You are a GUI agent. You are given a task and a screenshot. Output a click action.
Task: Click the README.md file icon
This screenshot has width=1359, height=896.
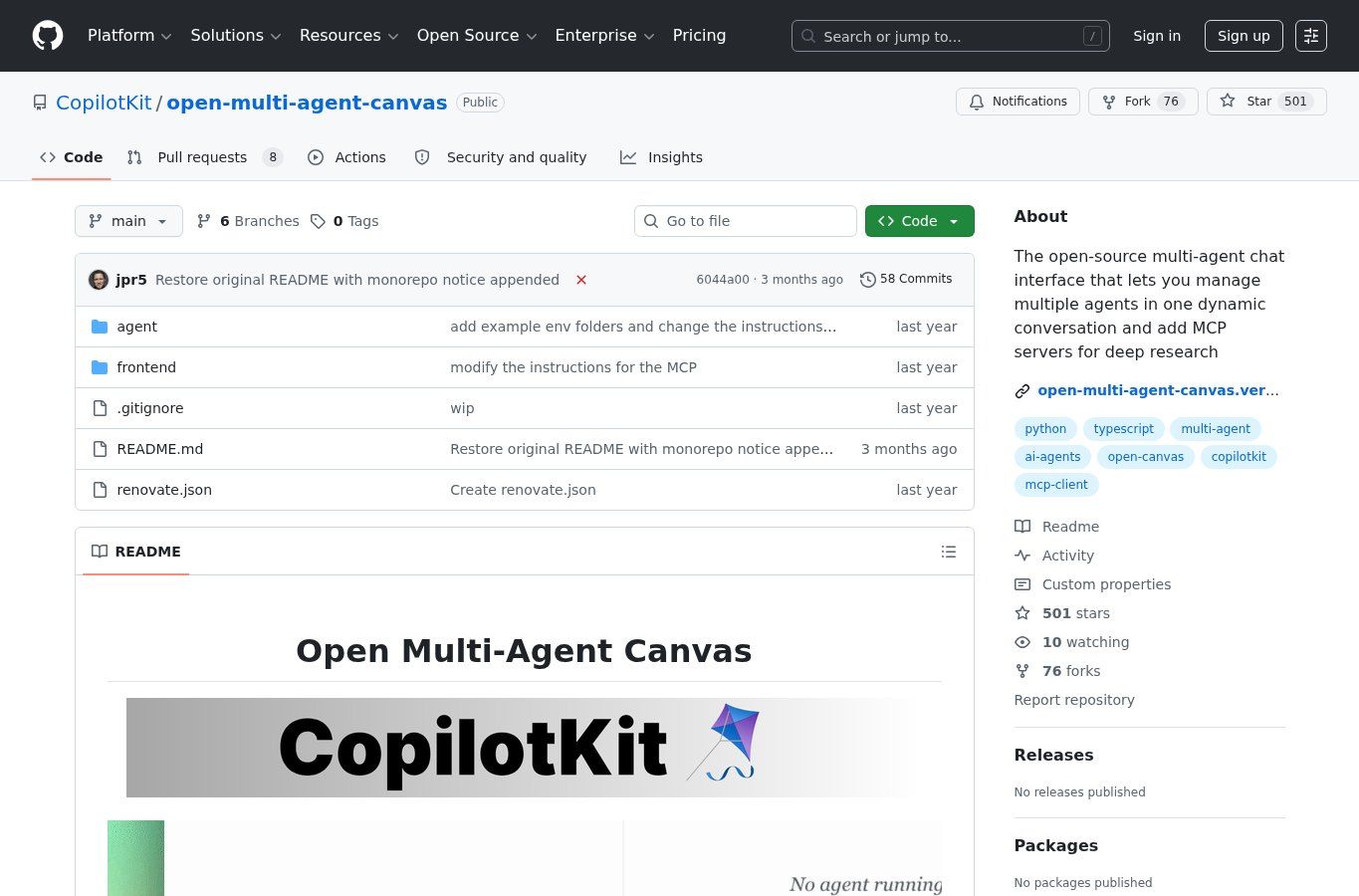[100, 449]
